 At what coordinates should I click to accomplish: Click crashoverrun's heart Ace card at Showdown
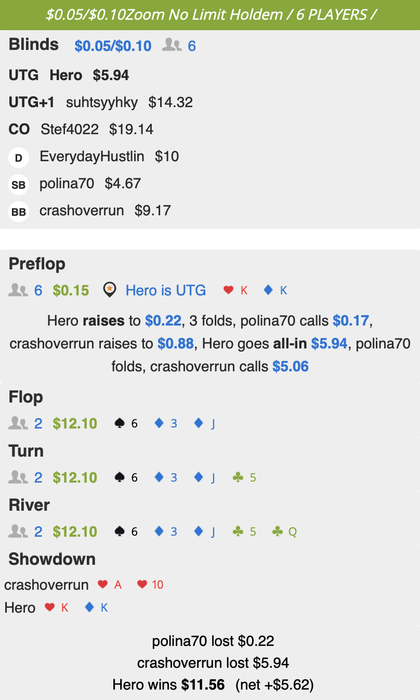tap(110, 584)
